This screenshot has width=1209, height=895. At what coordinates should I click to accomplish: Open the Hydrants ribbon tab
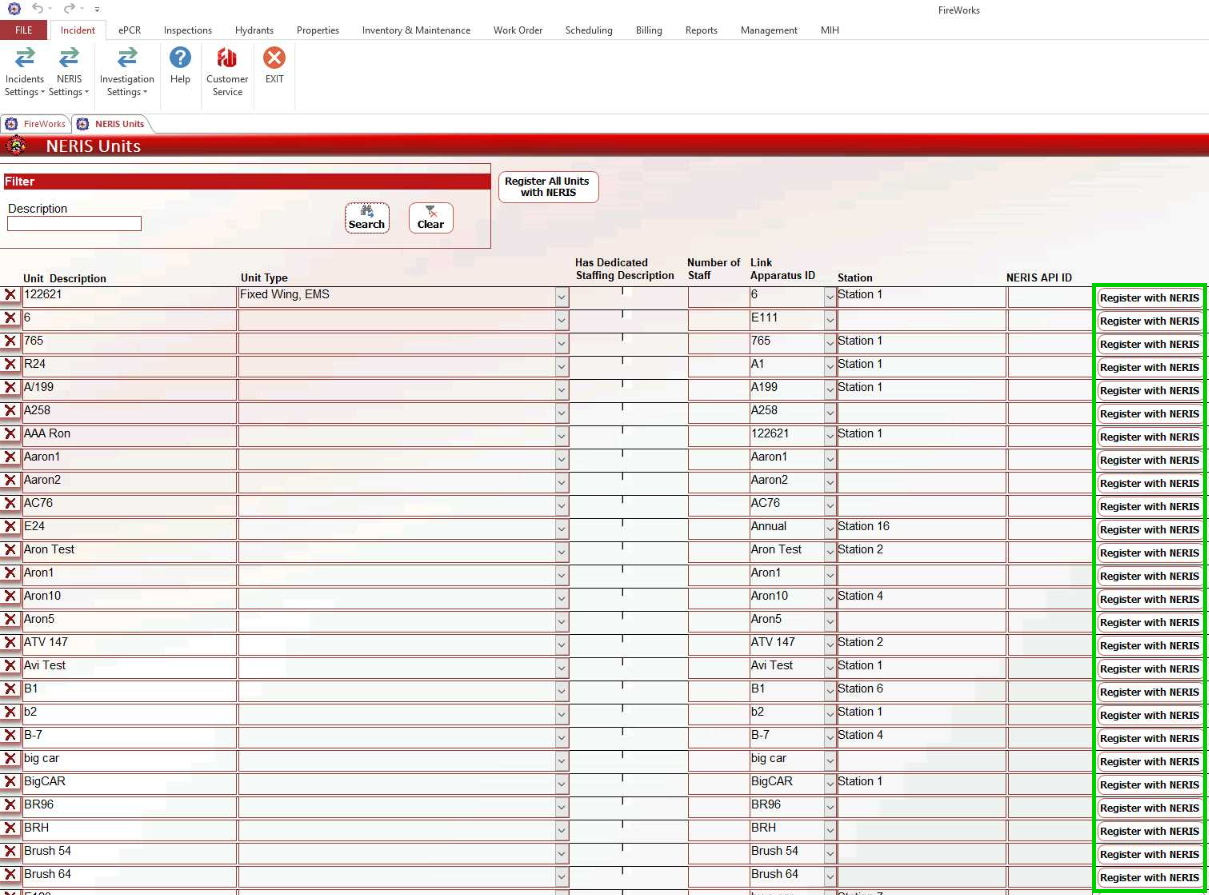click(254, 30)
